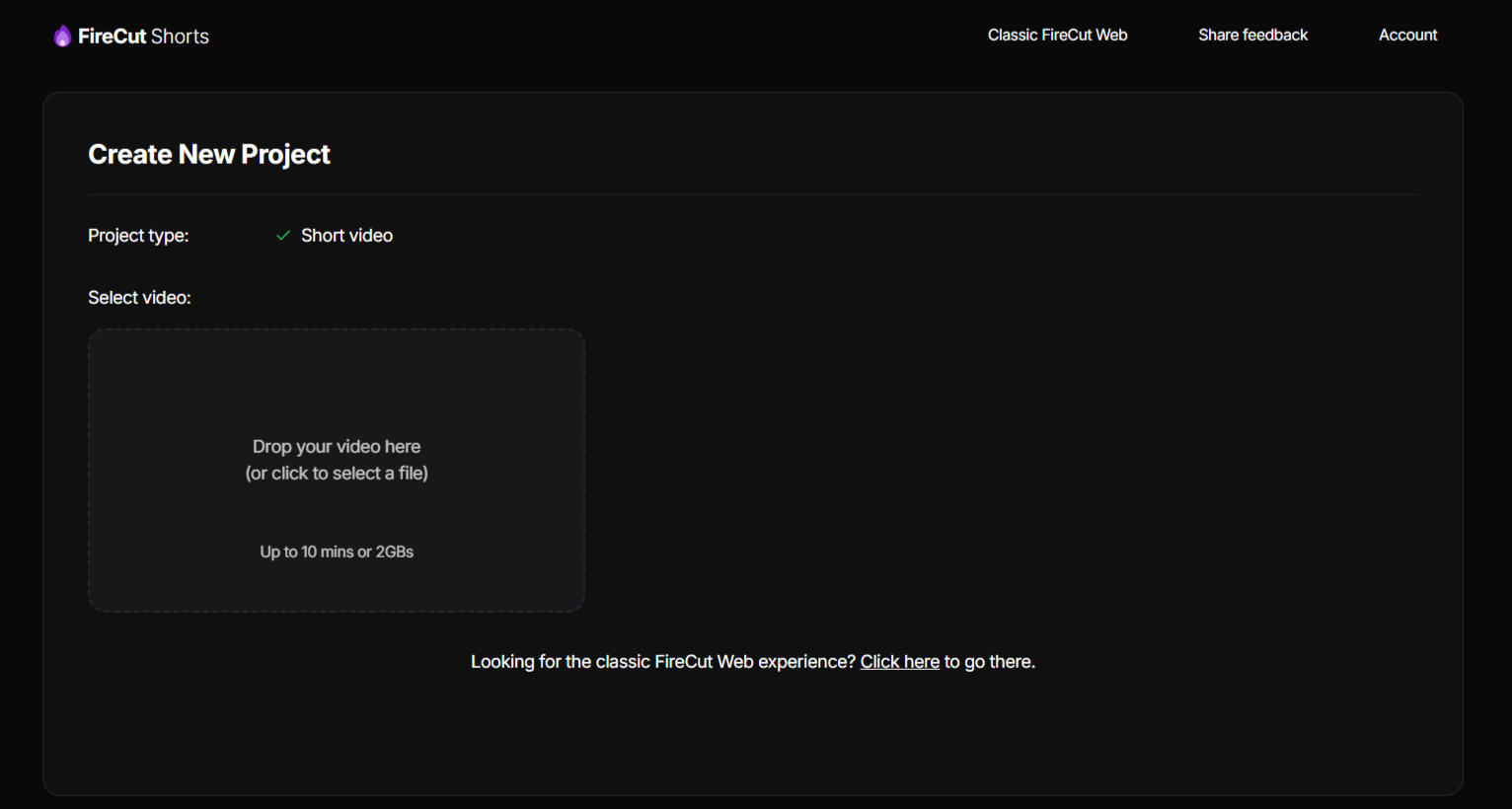Click the 'Project type:' label
Image resolution: width=1512 pixels, height=809 pixels.
(138, 236)
